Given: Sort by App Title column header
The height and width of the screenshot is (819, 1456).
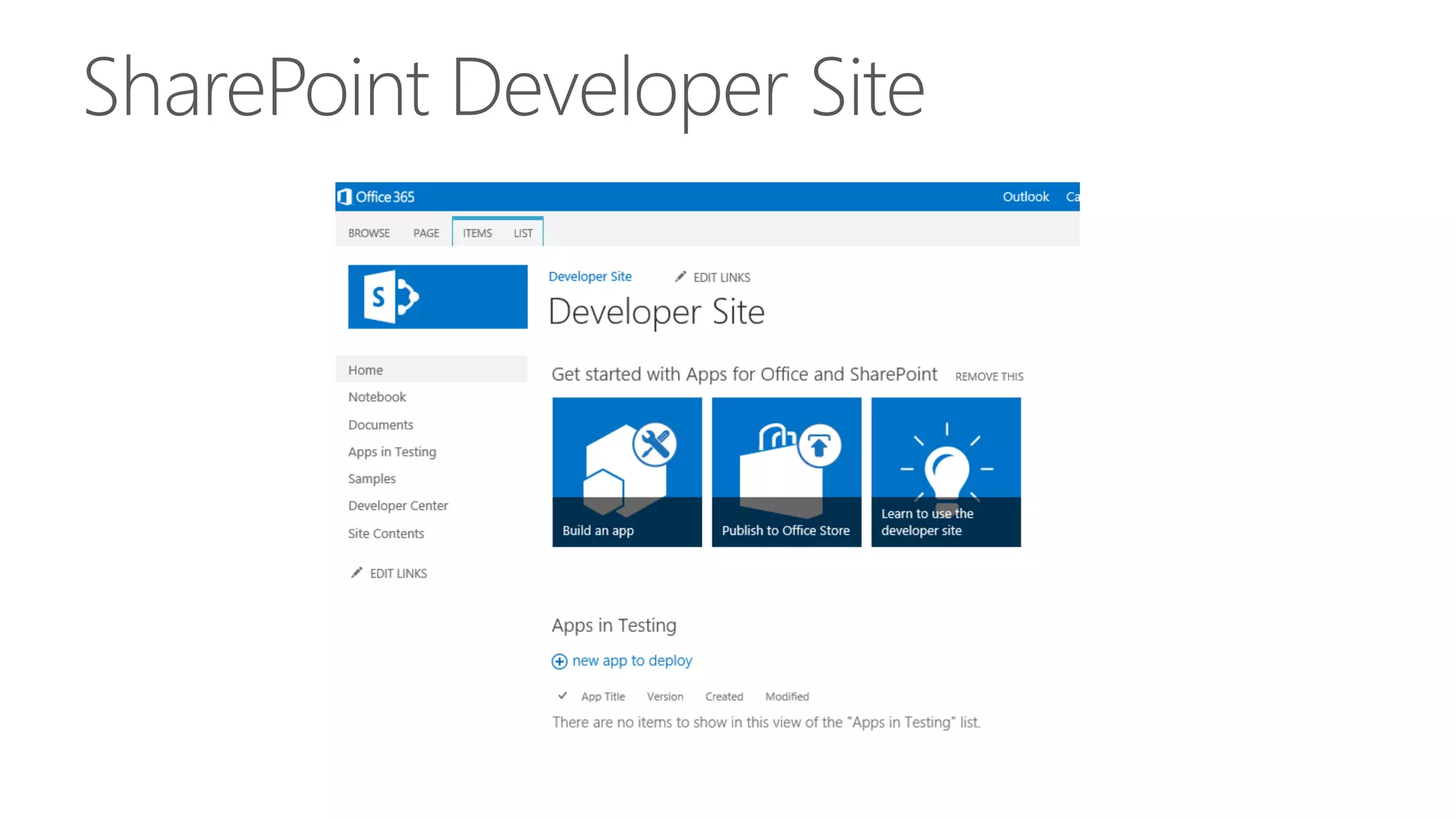Looking at the screenshot, I should (603, 697).
